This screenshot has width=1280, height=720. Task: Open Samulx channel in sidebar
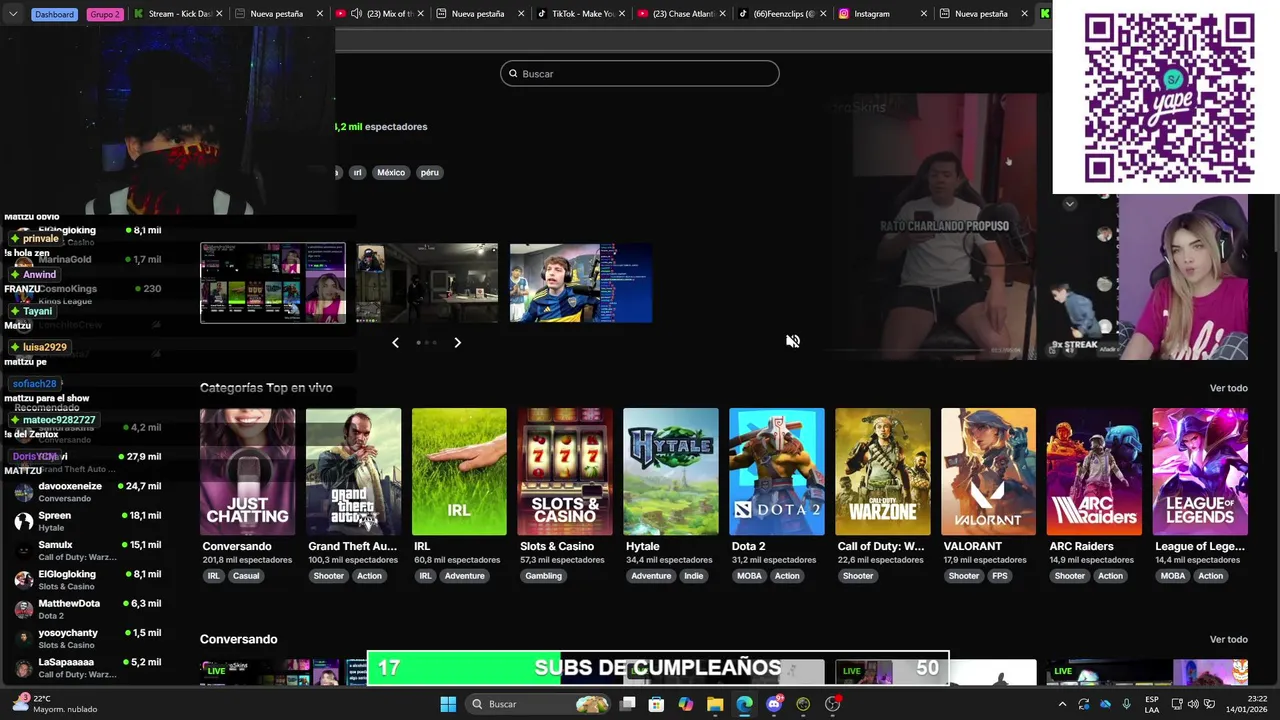(88, 550)
